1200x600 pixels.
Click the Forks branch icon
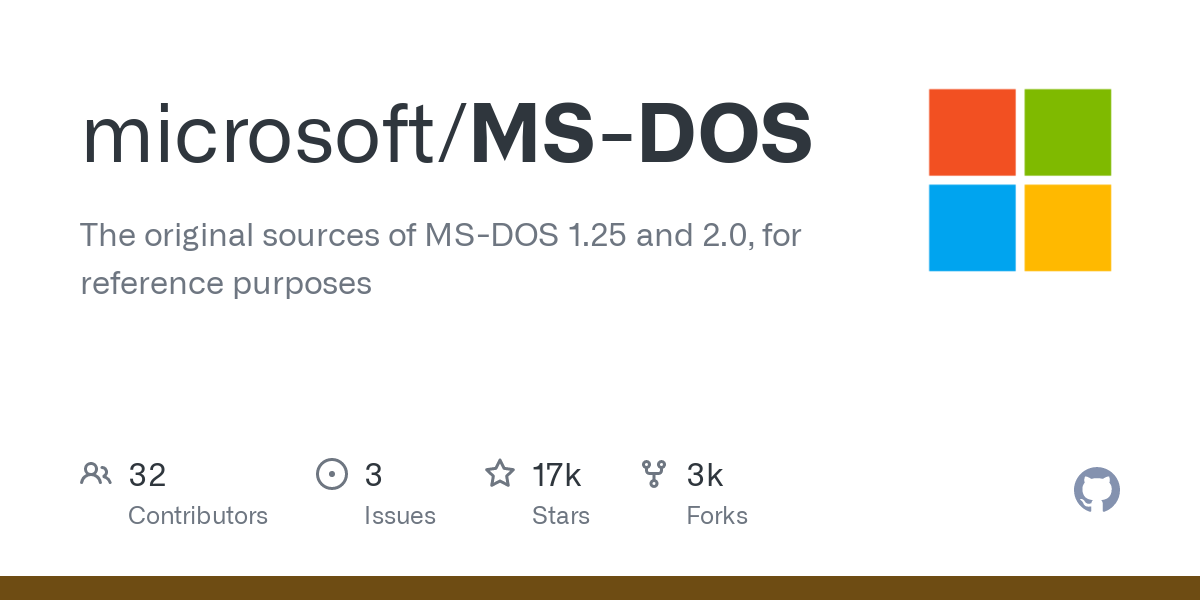pos(654,474)
